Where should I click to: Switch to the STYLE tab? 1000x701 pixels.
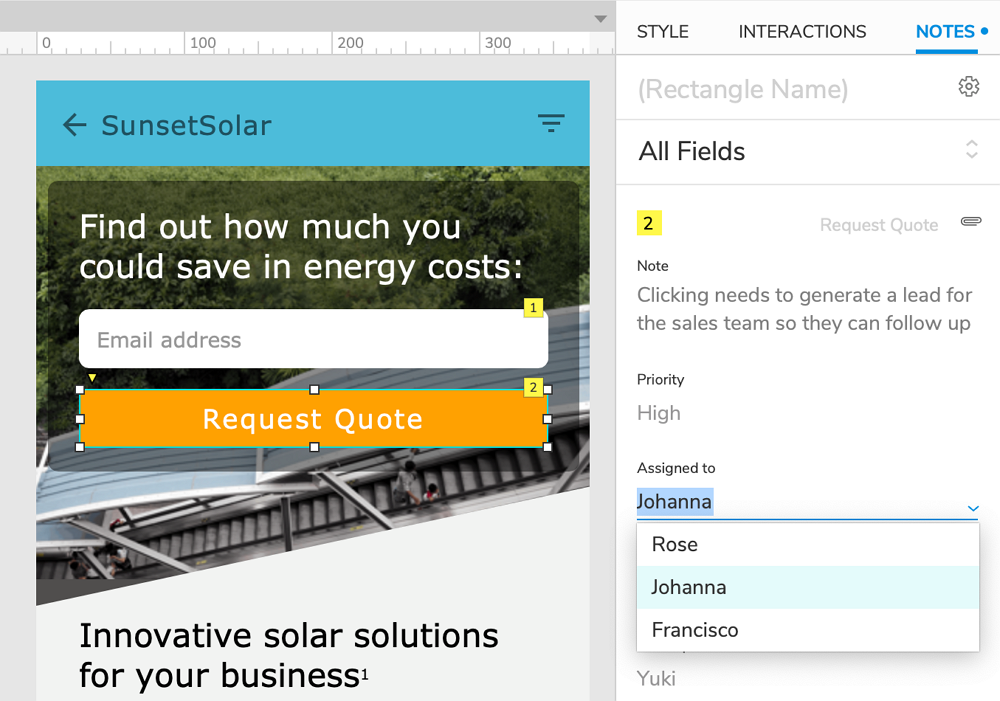[x=663, y=31]
